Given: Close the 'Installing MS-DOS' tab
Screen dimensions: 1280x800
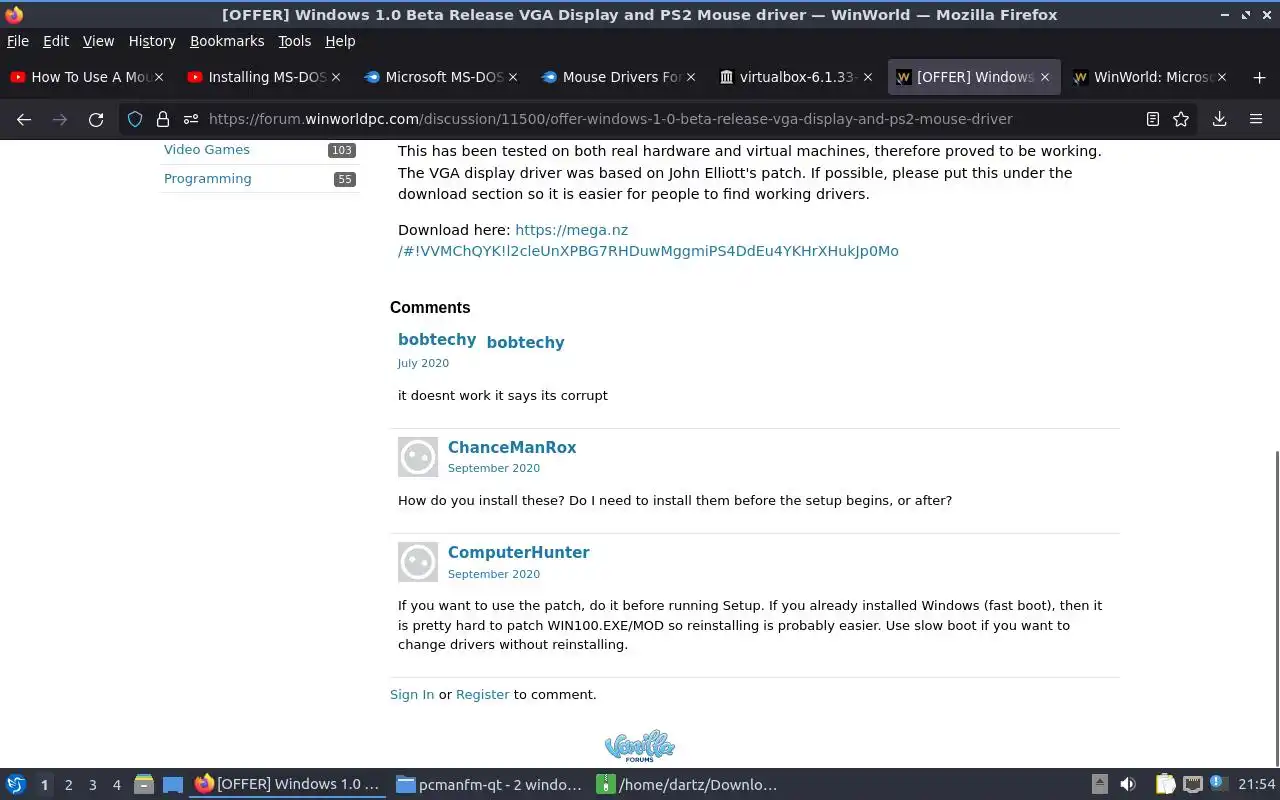Looking at the screenshot, I should pyautogui.click(x=336, y=77).
